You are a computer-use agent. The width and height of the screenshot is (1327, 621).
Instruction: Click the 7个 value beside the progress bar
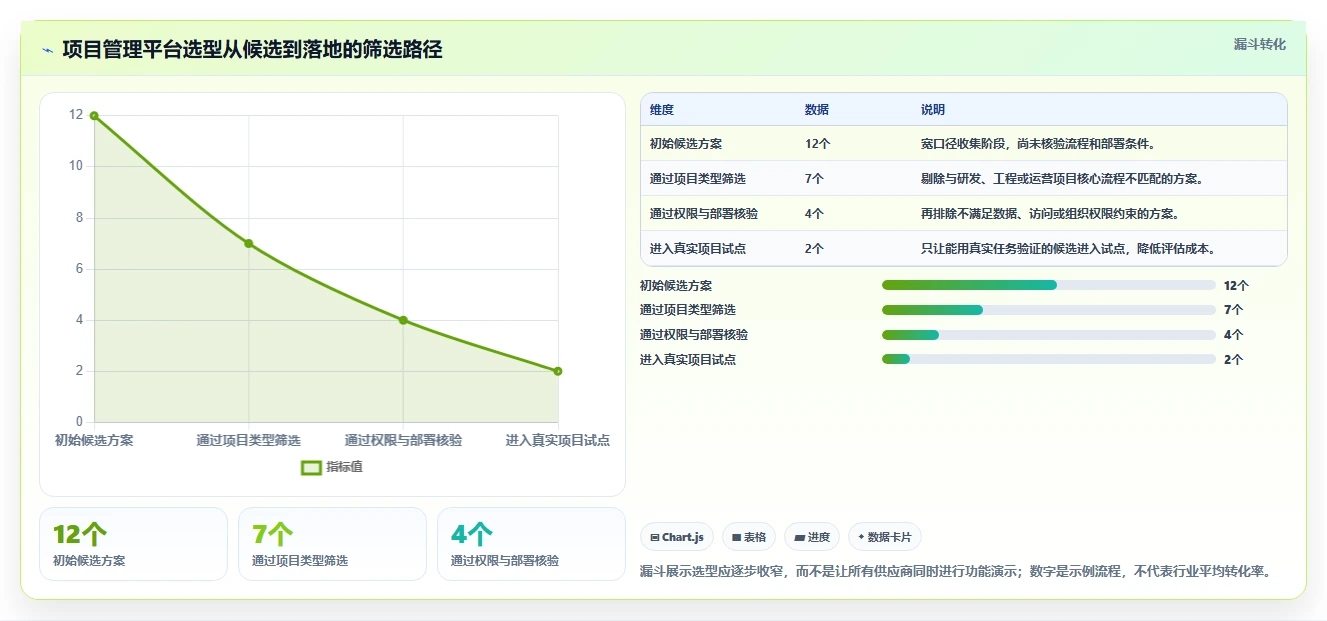tap(1234, 310)
